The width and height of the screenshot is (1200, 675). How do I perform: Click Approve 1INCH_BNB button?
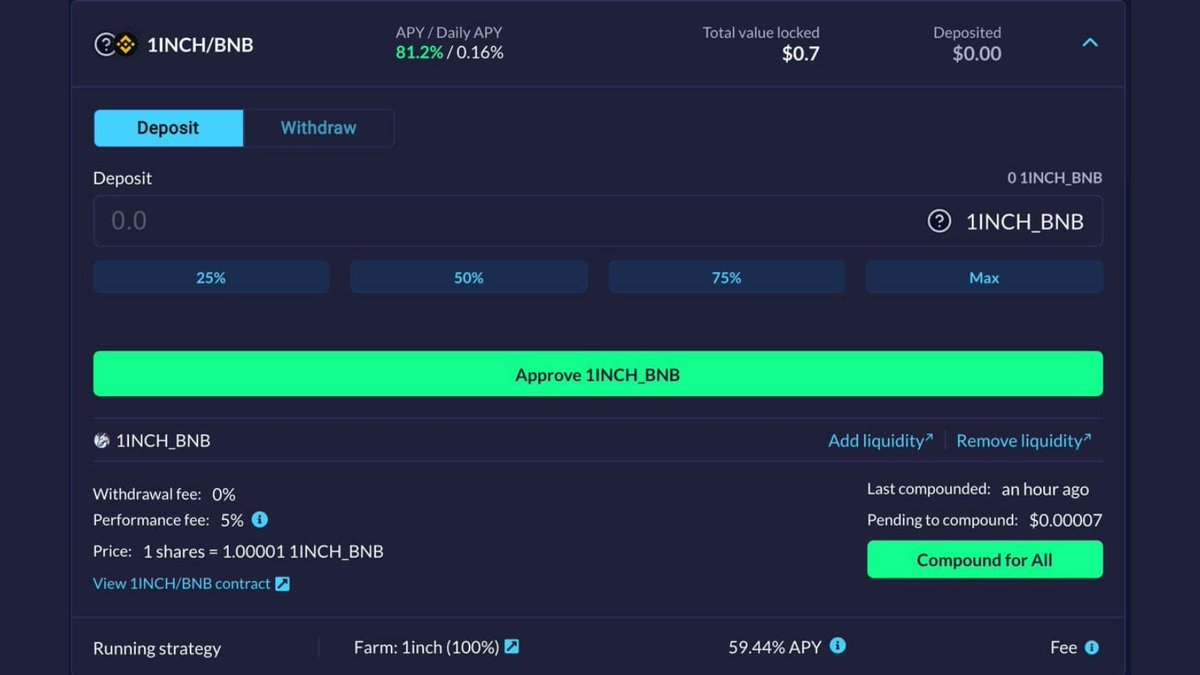point(598,374)
